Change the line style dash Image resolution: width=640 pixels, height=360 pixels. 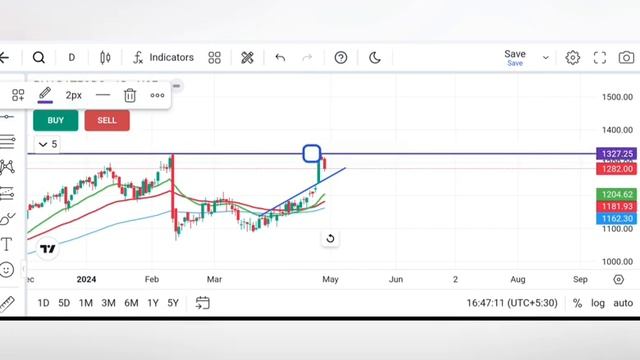click(103, 95)
